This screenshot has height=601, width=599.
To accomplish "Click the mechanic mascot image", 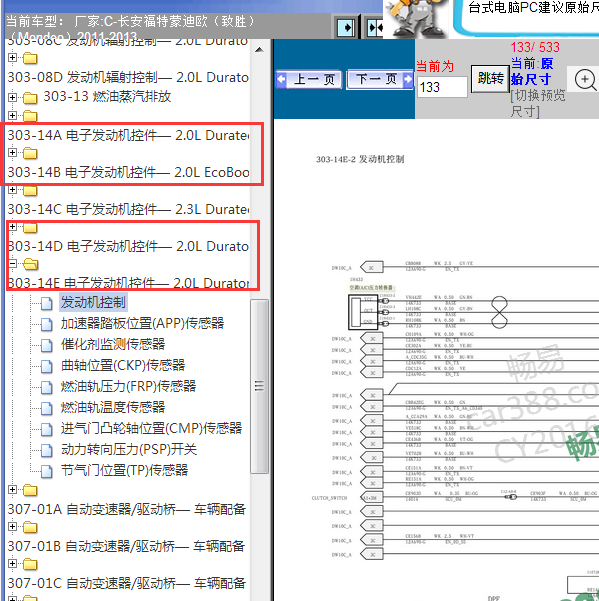I will pos(416,18).
